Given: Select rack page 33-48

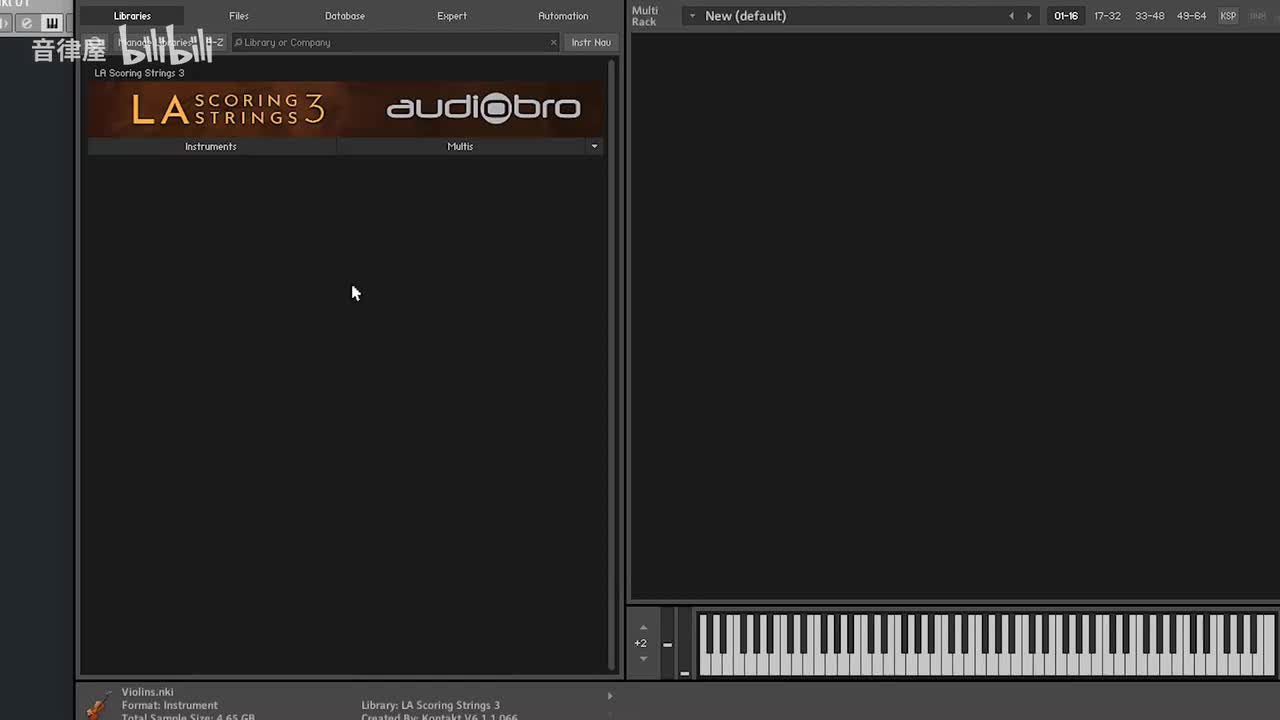Looking at the screenshot, I should coord(1149,16).
